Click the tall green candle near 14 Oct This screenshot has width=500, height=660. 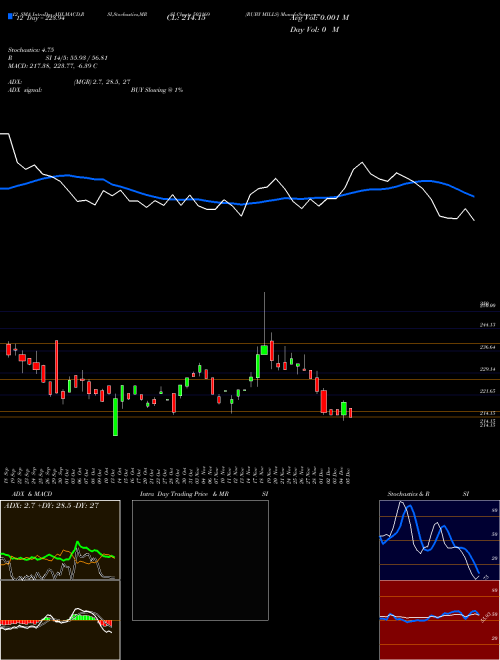pos(115,417)
